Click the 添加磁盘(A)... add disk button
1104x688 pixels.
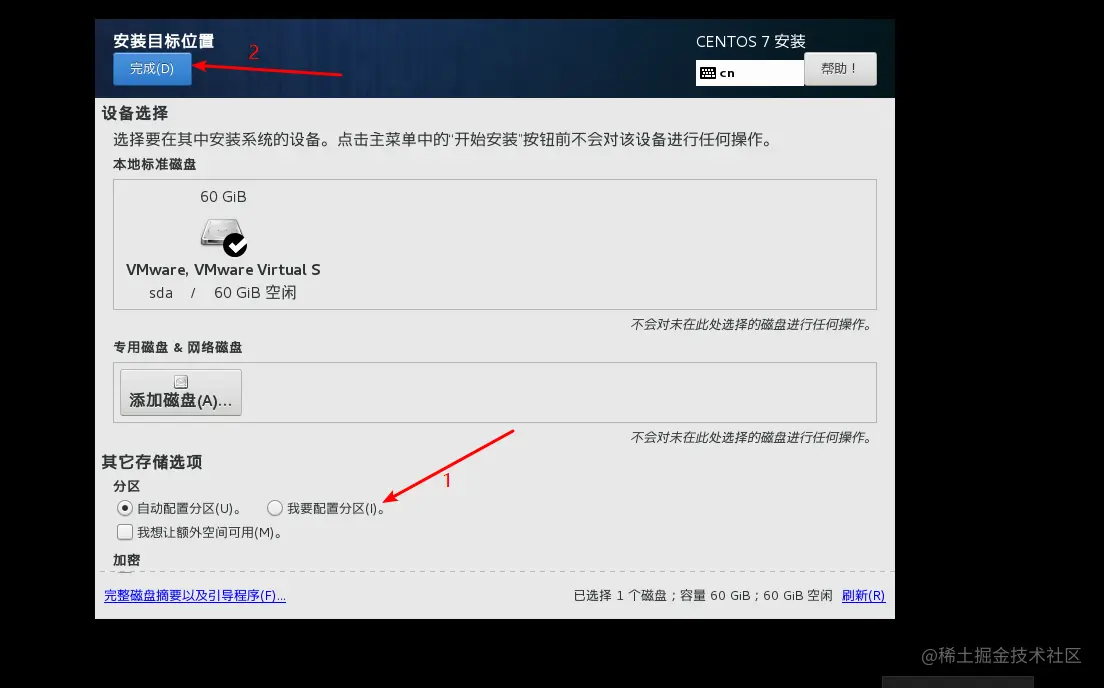[x=181, y=392]
